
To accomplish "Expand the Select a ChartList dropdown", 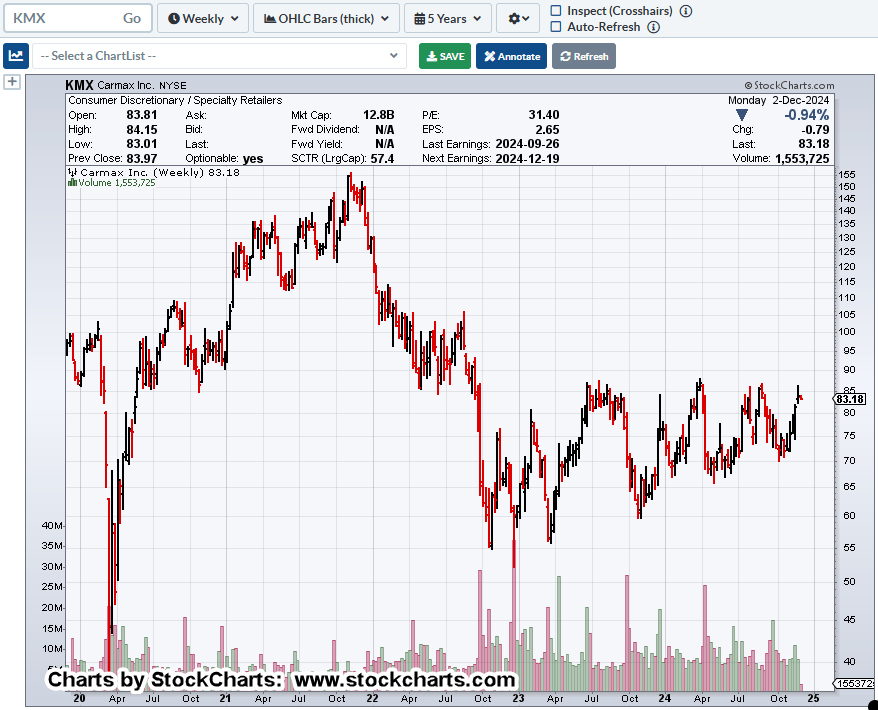I will (x=219, y=56).
